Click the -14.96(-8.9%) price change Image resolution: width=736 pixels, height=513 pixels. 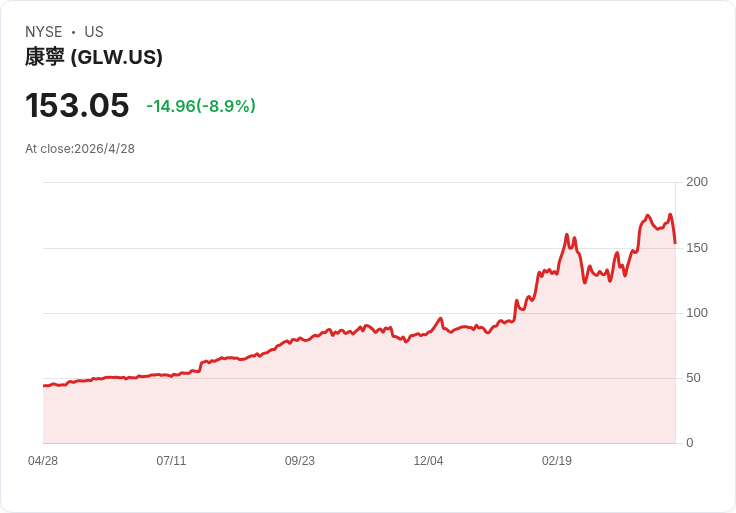click(201, 106)
